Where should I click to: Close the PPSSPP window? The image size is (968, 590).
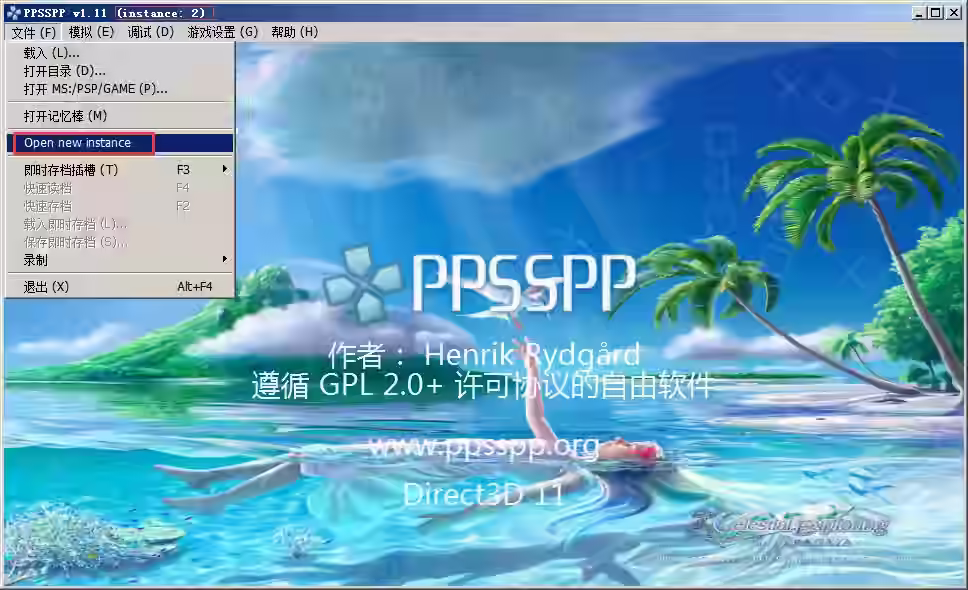[x=953, y=12]
